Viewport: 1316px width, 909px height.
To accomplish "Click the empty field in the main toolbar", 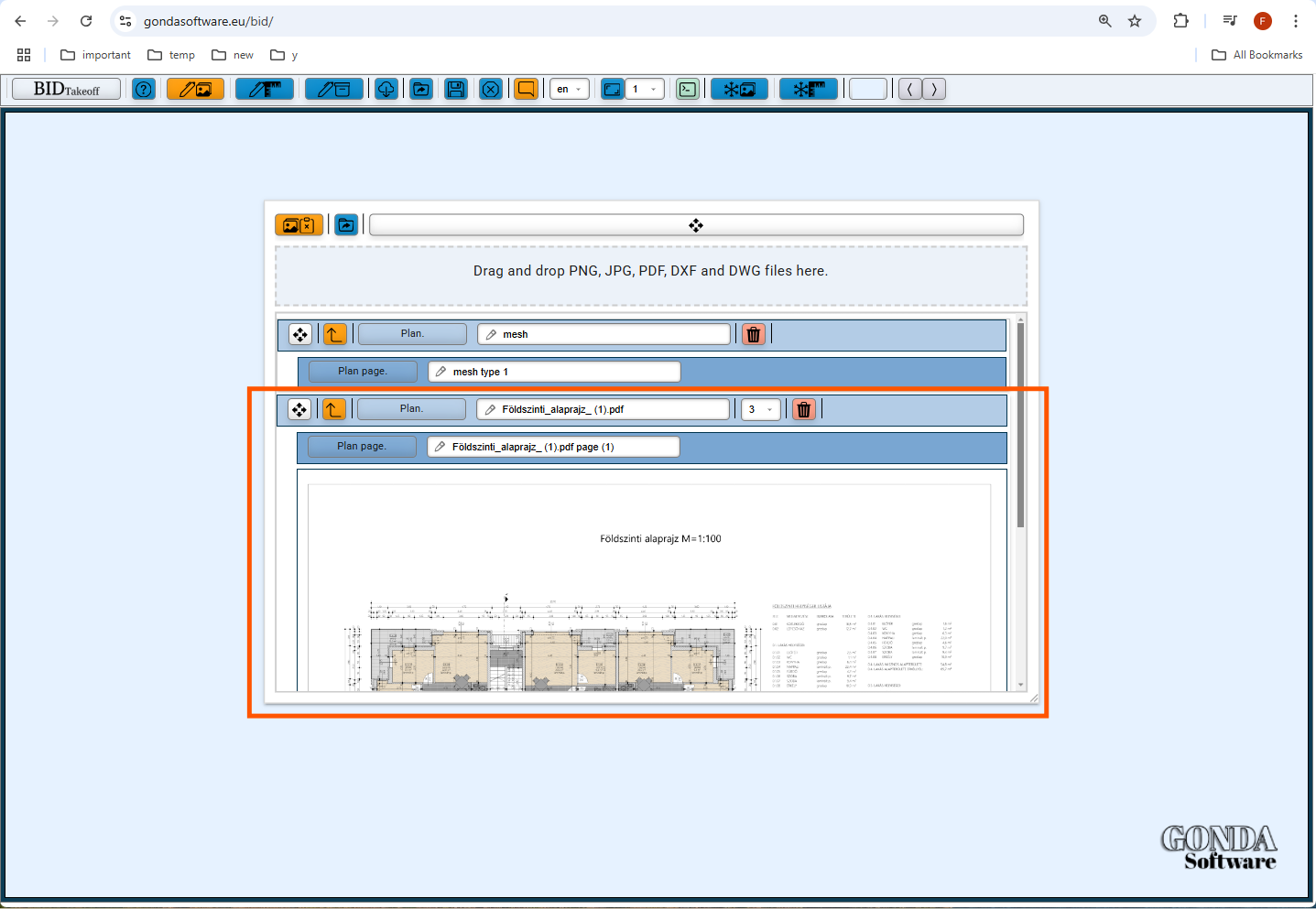I will [x=868, y=89].
